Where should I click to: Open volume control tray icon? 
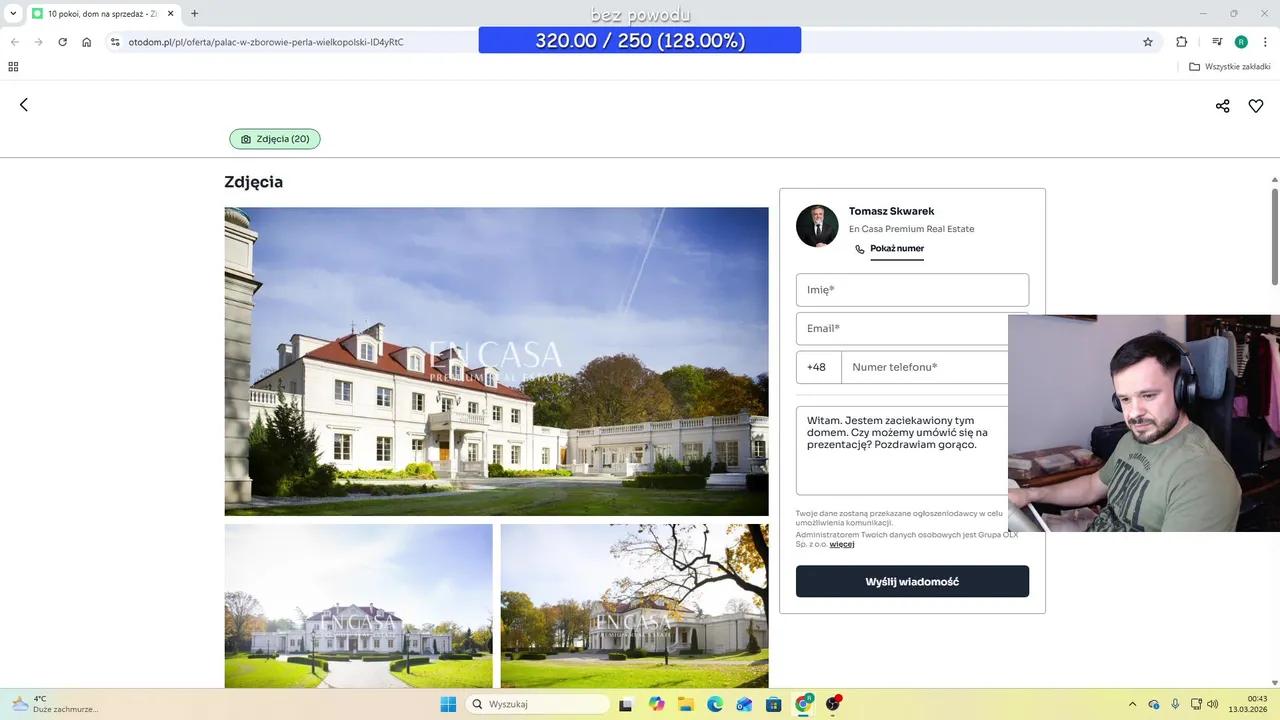pos(1213,704)
